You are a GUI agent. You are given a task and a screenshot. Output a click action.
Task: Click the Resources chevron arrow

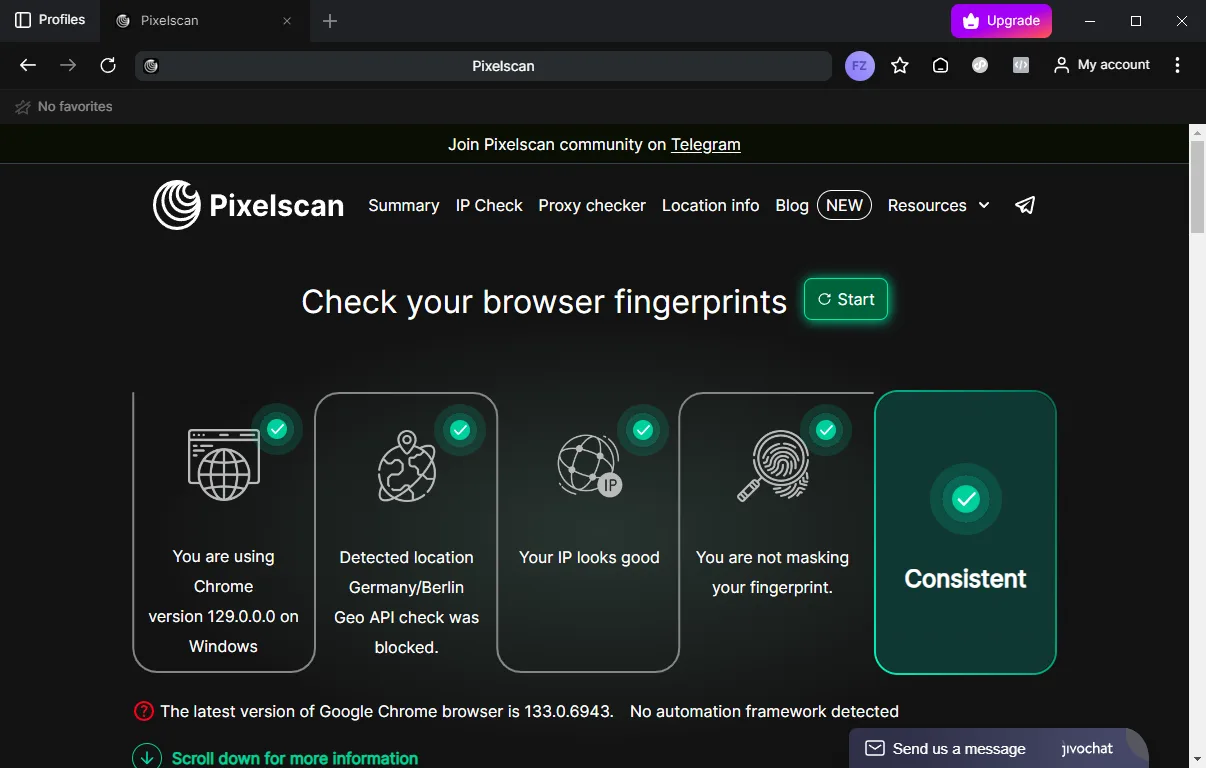984,205
